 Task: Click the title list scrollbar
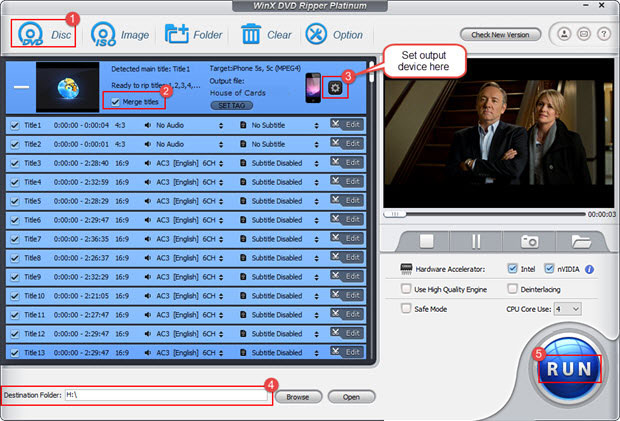click(x=371, y=72)
